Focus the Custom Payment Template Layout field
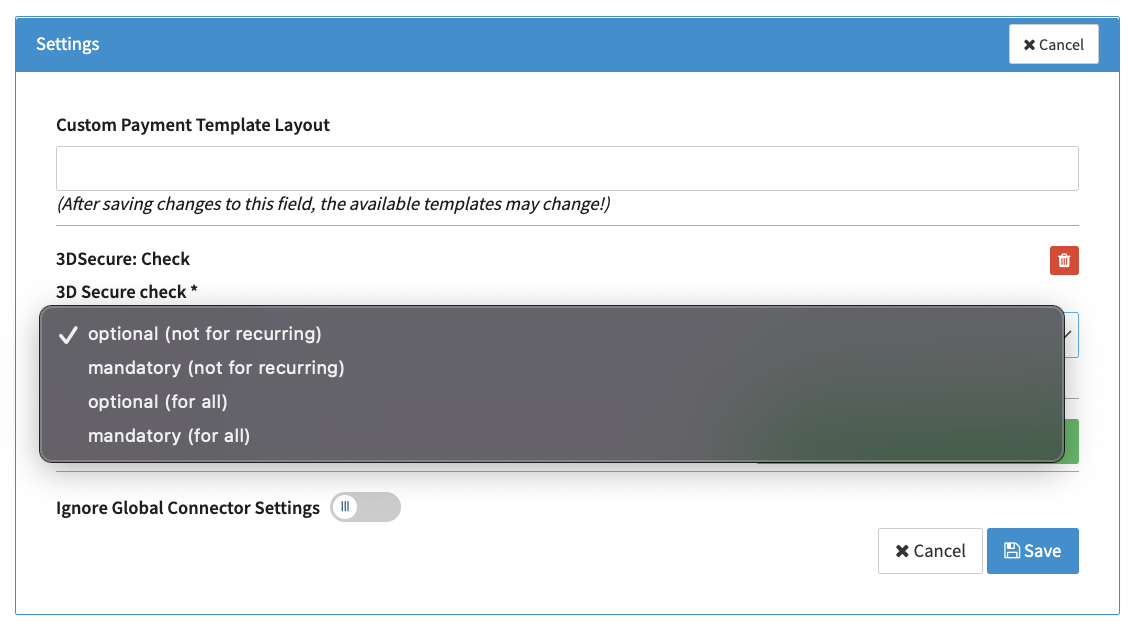The height and width of the screenshot is (638, 1132). 567,169
